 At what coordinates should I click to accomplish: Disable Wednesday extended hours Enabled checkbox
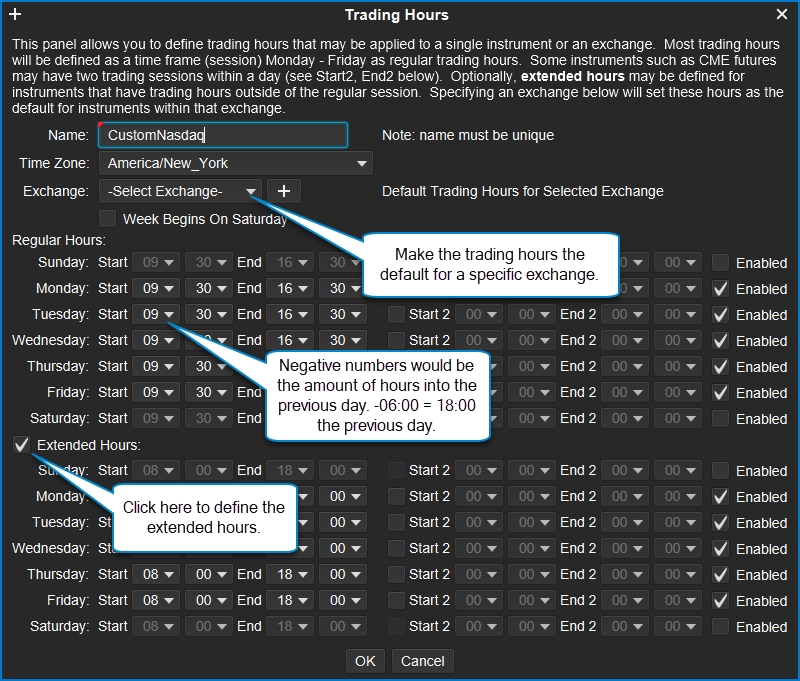click(x=720, y=548)
